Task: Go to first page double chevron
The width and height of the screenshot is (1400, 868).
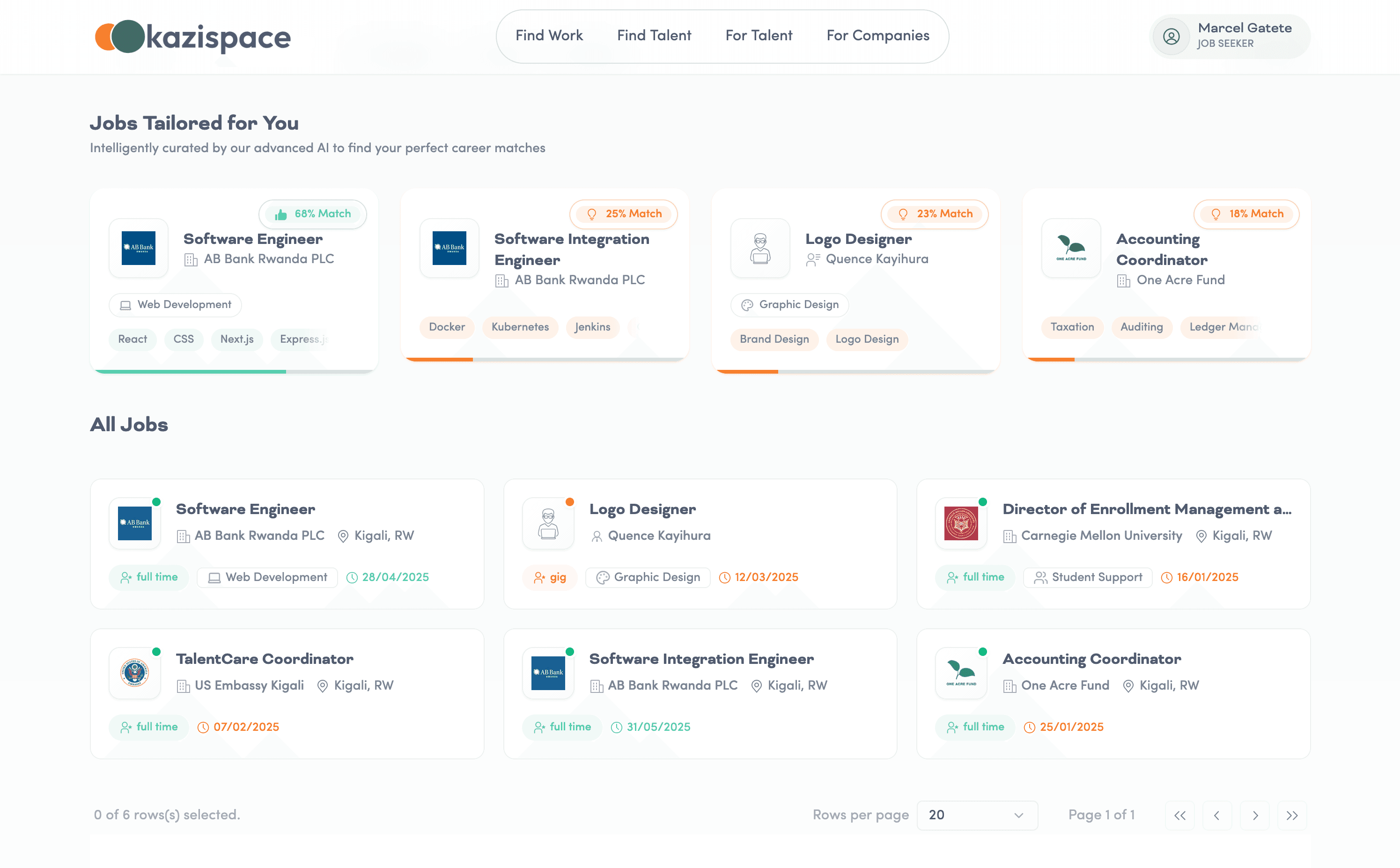Action: pos(1179,815)
